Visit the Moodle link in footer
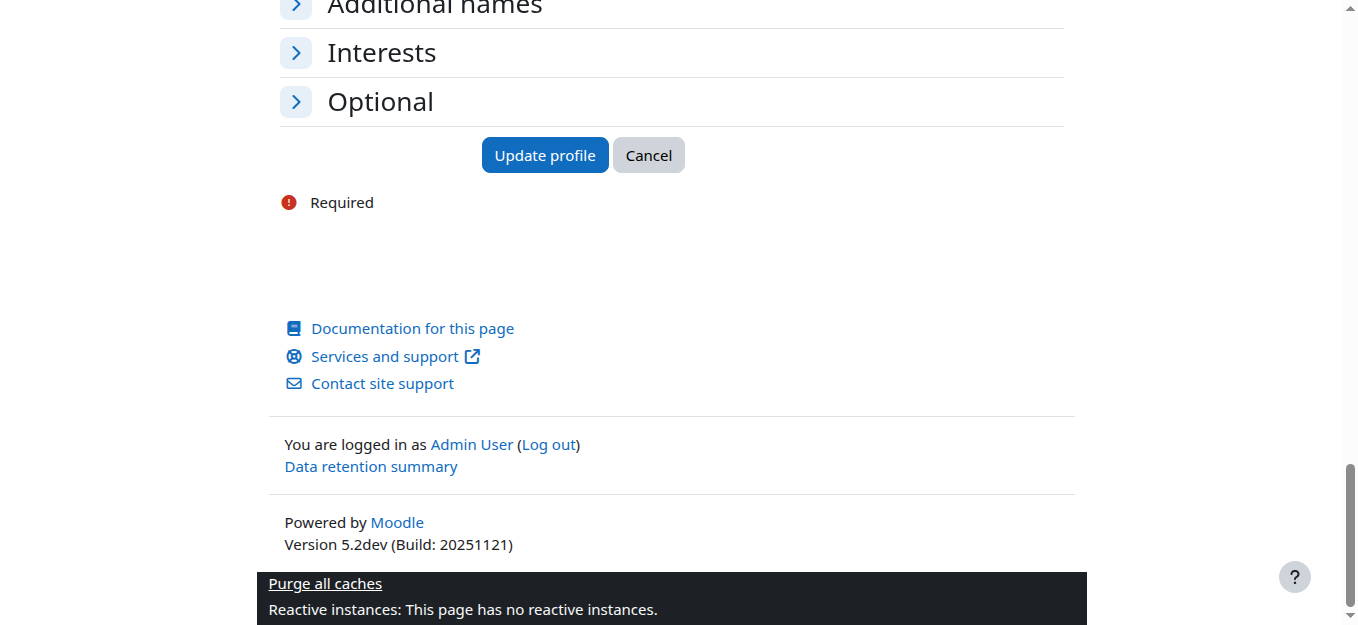The image size is (1358, 625). 397,523
